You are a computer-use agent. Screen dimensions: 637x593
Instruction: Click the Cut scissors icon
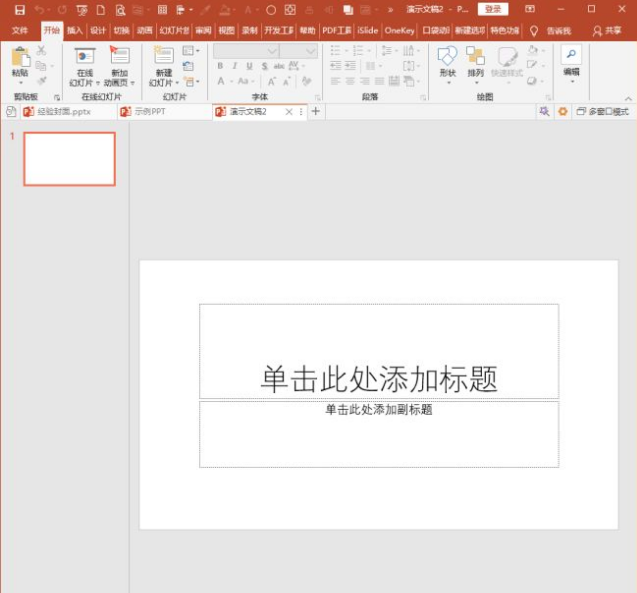tap(42, 51)
